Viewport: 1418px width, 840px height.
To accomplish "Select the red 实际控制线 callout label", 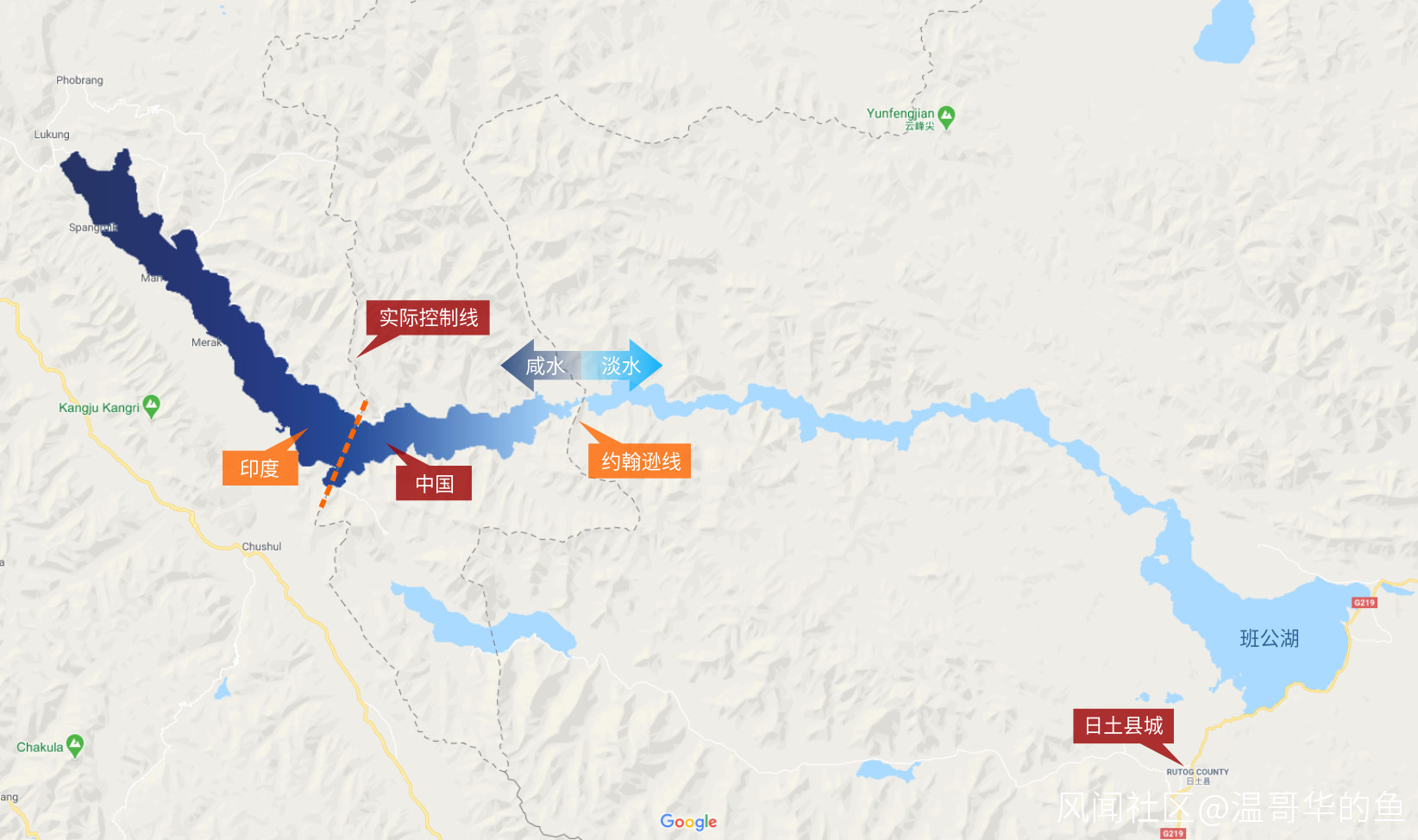I will click(428, 318).
